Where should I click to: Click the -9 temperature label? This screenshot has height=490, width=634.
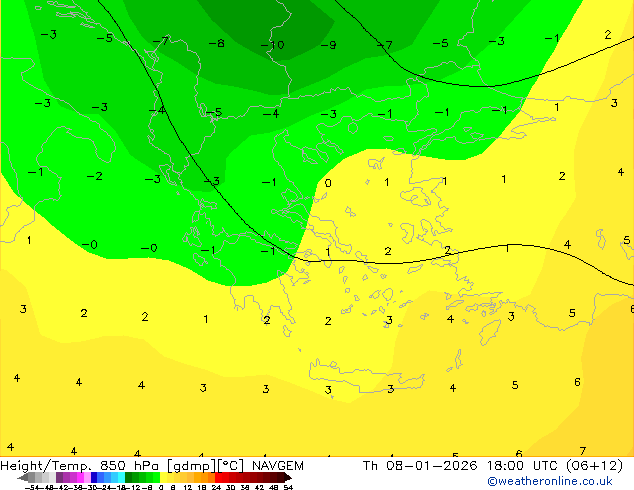[x=328, y=45]
